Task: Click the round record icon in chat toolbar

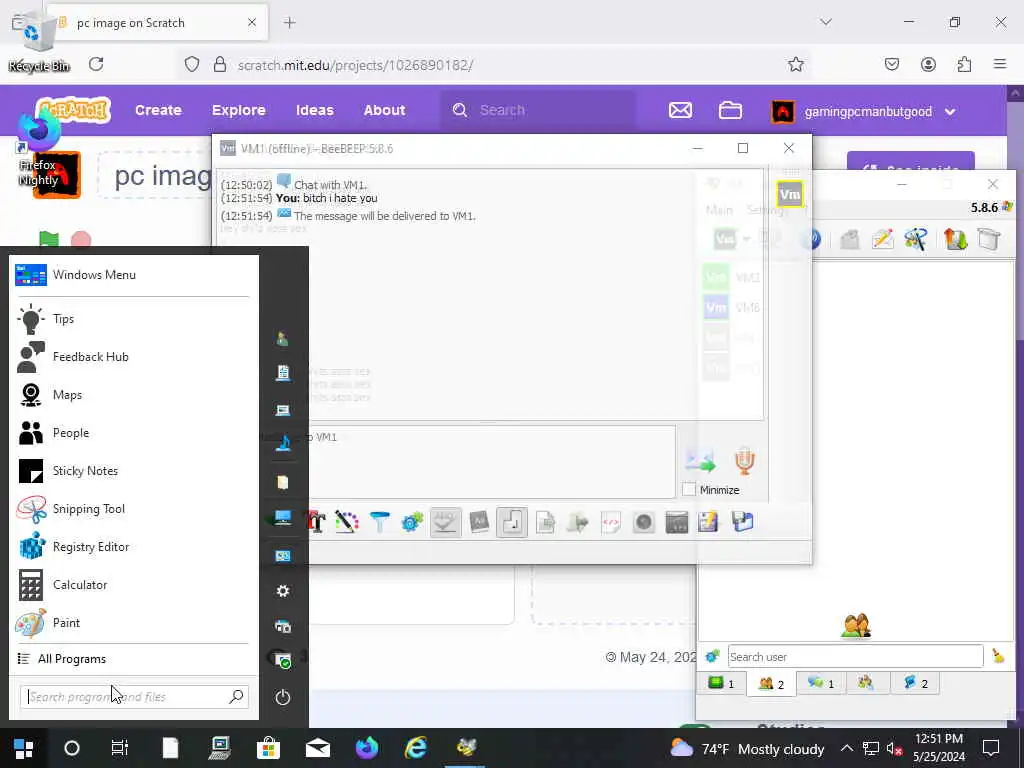Action: (643, 522)
